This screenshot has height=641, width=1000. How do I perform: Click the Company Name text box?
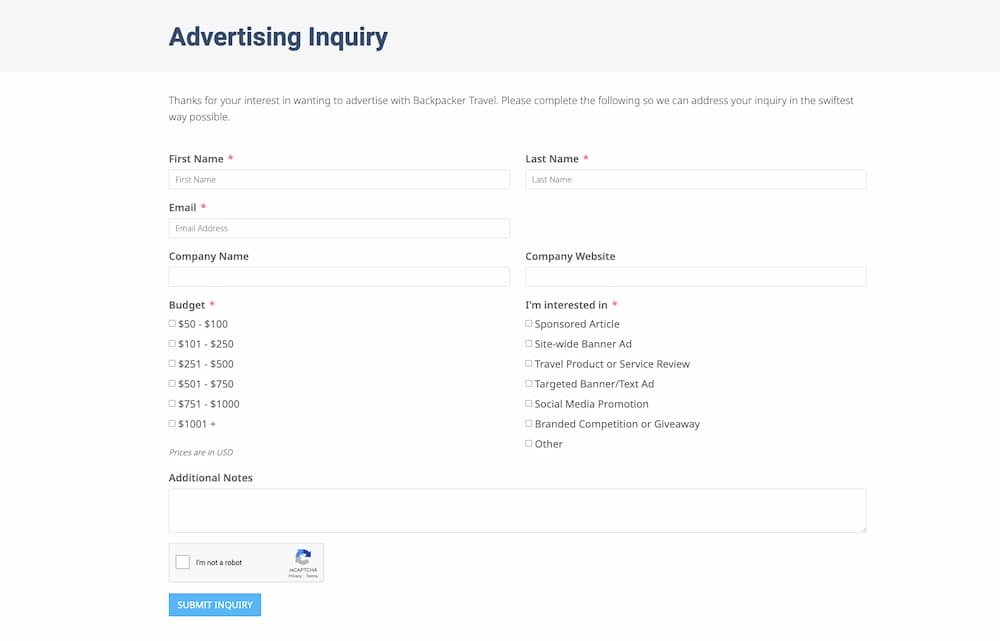[x=339, y=277]
